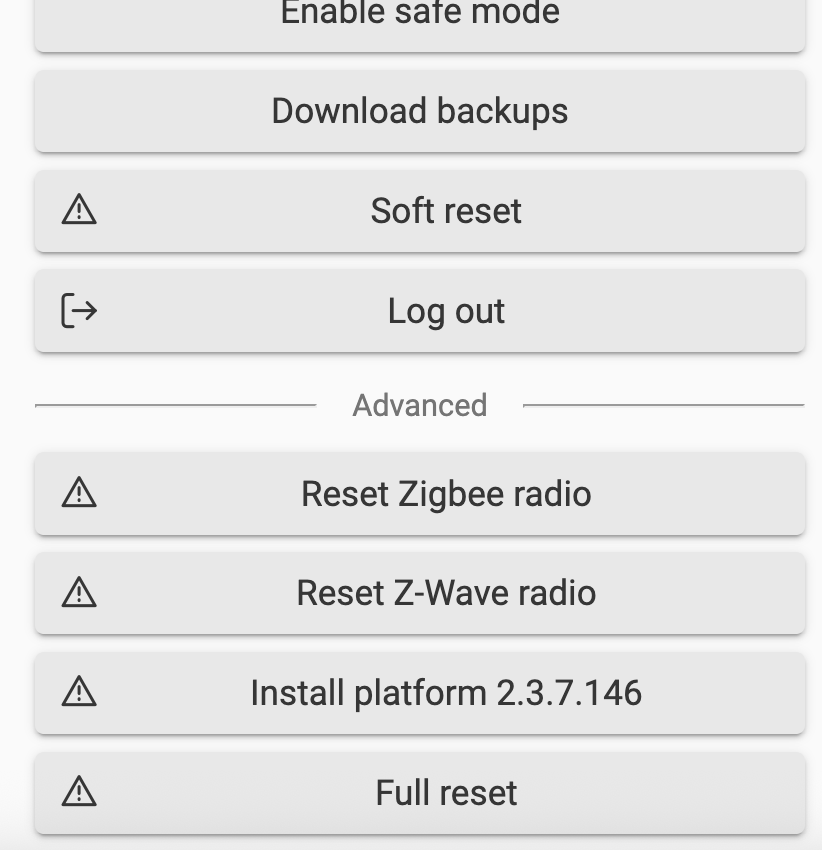Select the caution triangle on the Soft reset row
The image size is (822, 850).
79,211
